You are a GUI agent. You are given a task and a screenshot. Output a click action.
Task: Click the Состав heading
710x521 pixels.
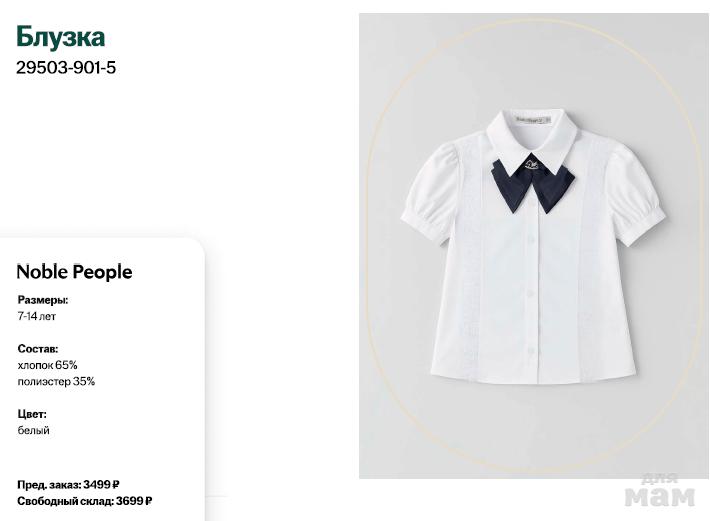38,349
